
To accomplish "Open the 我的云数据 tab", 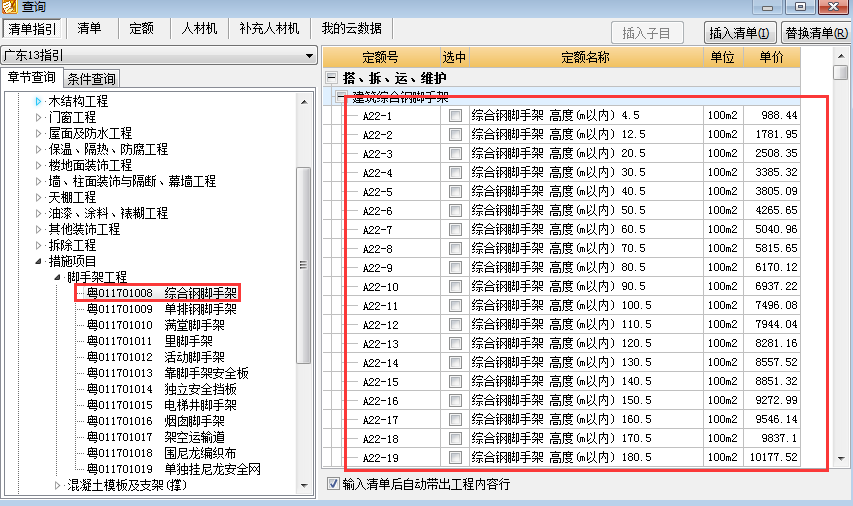I will 351,28.
